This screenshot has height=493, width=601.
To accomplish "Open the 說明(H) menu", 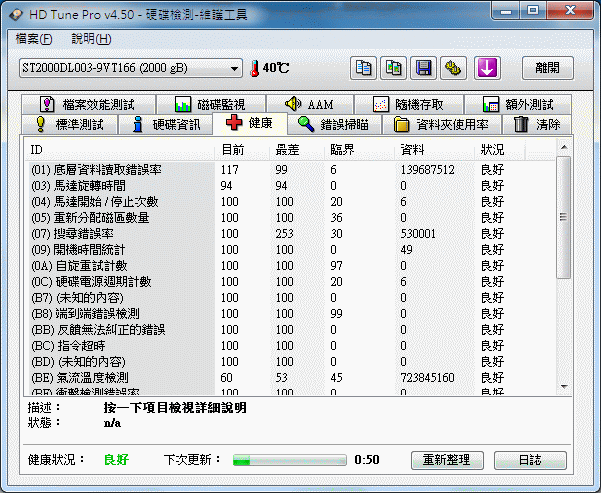I will (x=91, y=39).
